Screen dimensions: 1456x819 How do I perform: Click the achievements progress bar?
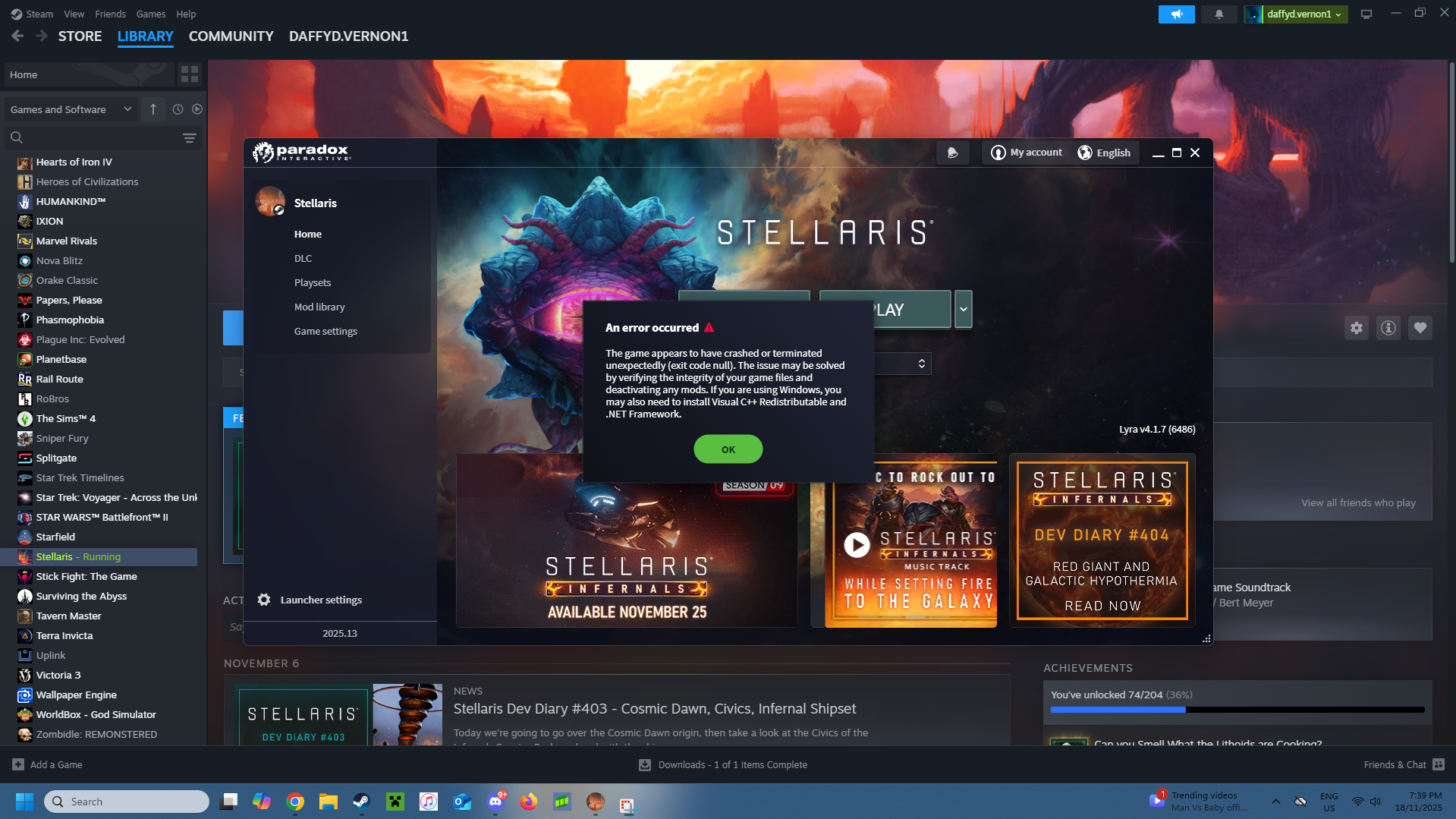pyautogui.click(x=1237, y=710)
